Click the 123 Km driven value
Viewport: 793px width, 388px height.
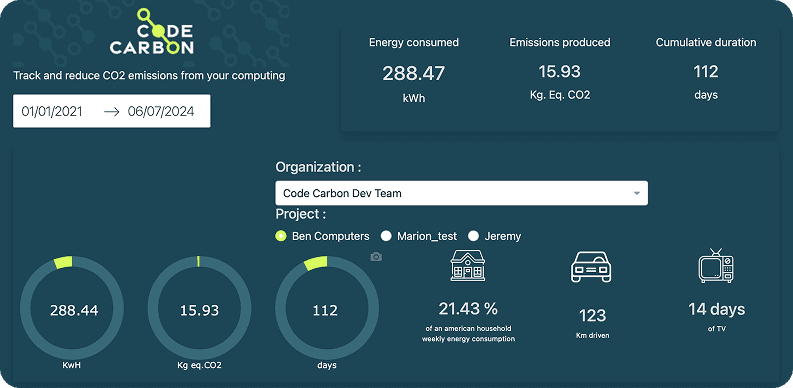pyautogui.click(x=592, y=316)
